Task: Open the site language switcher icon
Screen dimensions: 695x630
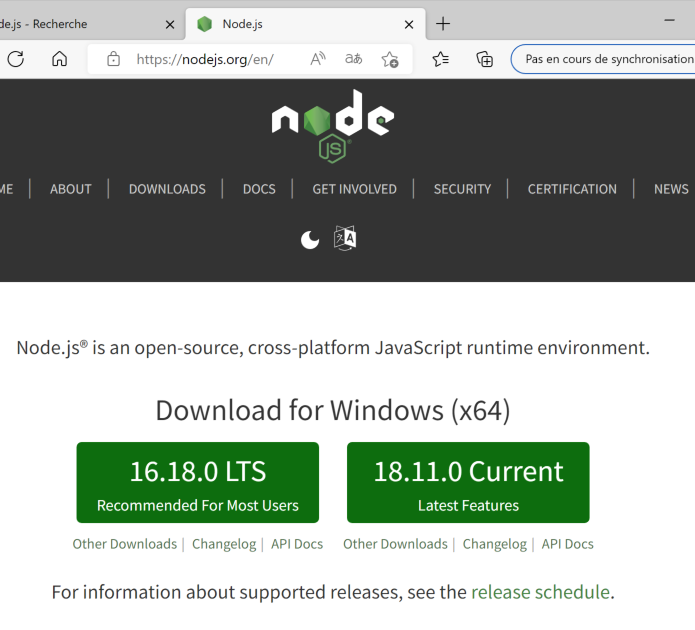Action: point(345,239)
